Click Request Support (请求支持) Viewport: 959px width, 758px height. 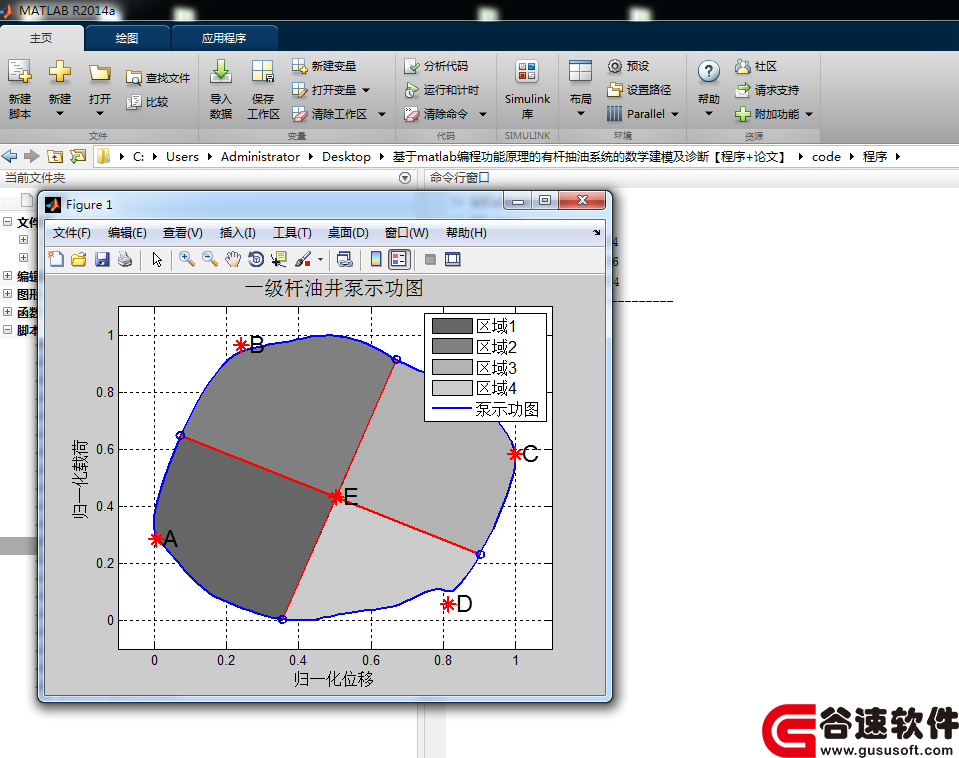click(x=767, y=90)
